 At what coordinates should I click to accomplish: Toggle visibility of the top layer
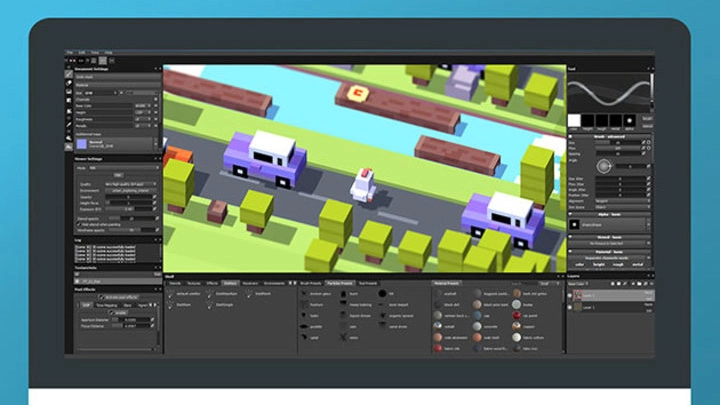[570, 296]
